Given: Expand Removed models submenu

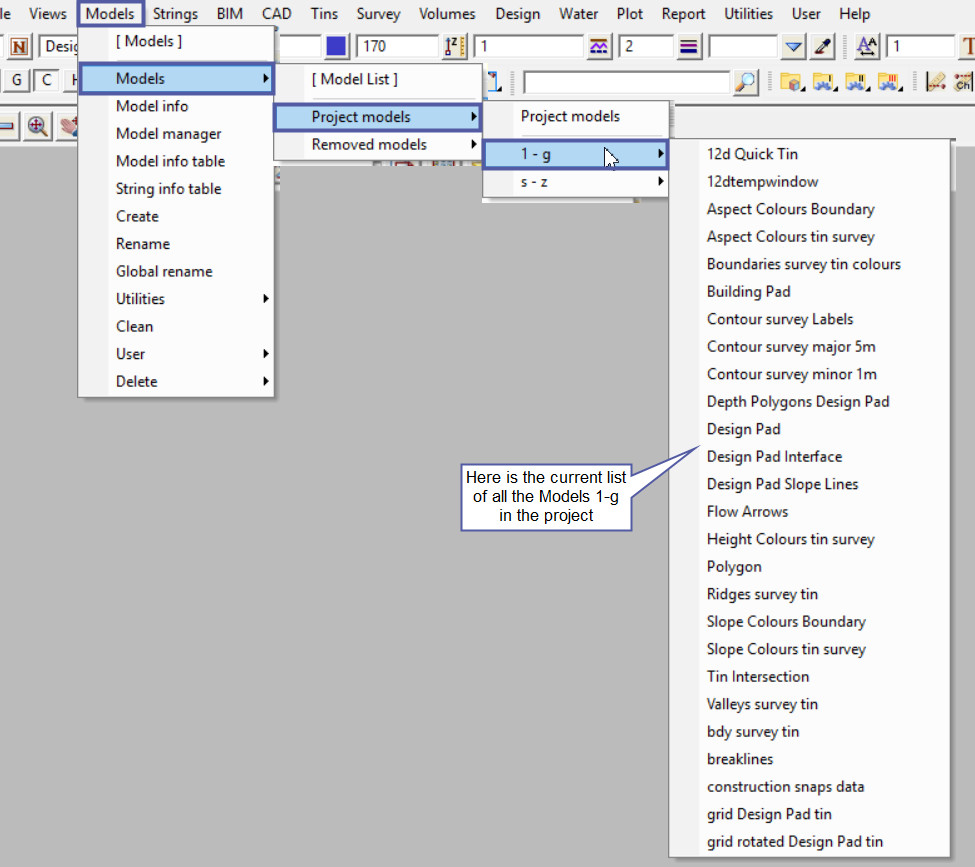Looking at the screenshot, I should coord(377,144).
